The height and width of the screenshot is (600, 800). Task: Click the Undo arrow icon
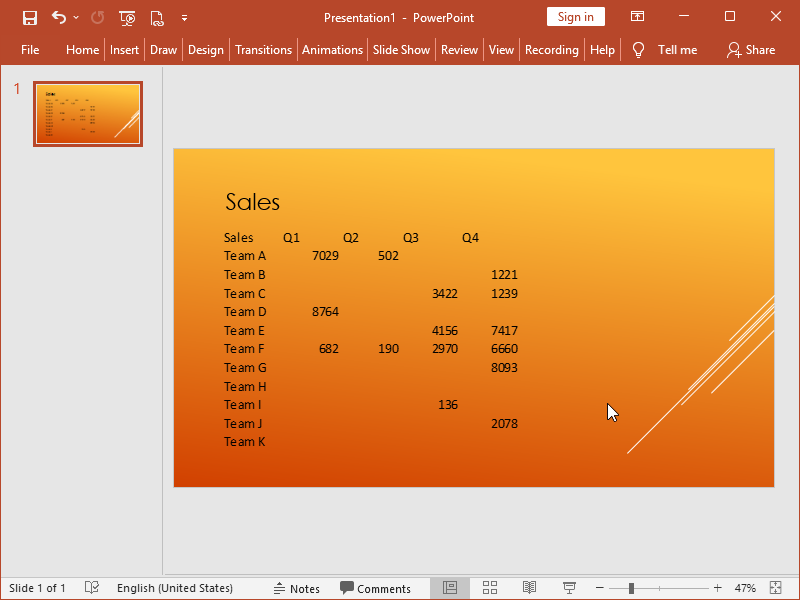coord(59,18)
